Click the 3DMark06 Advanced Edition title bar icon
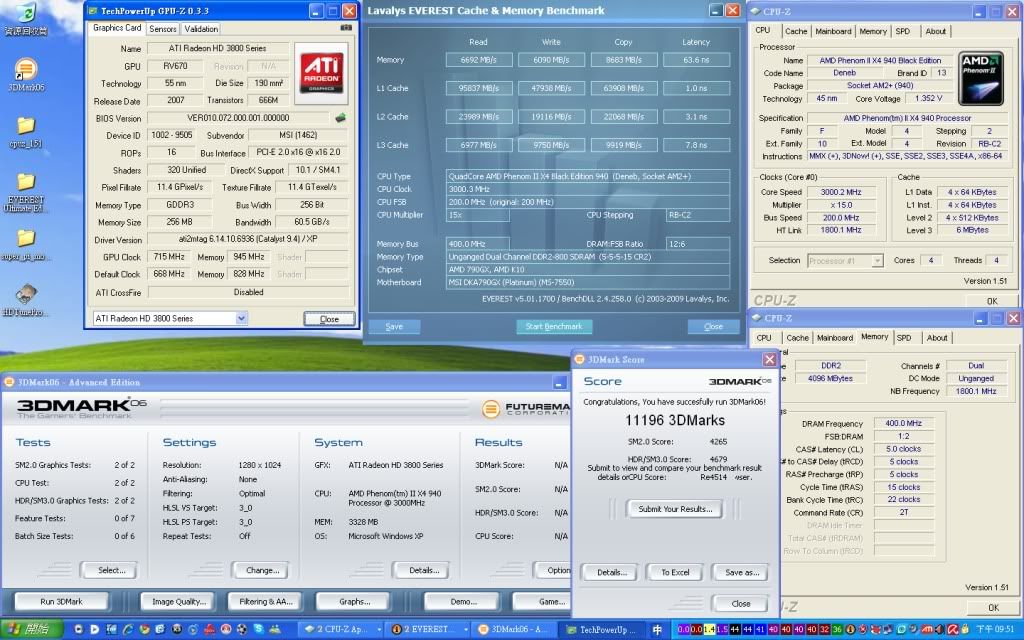 click(9, 382)
